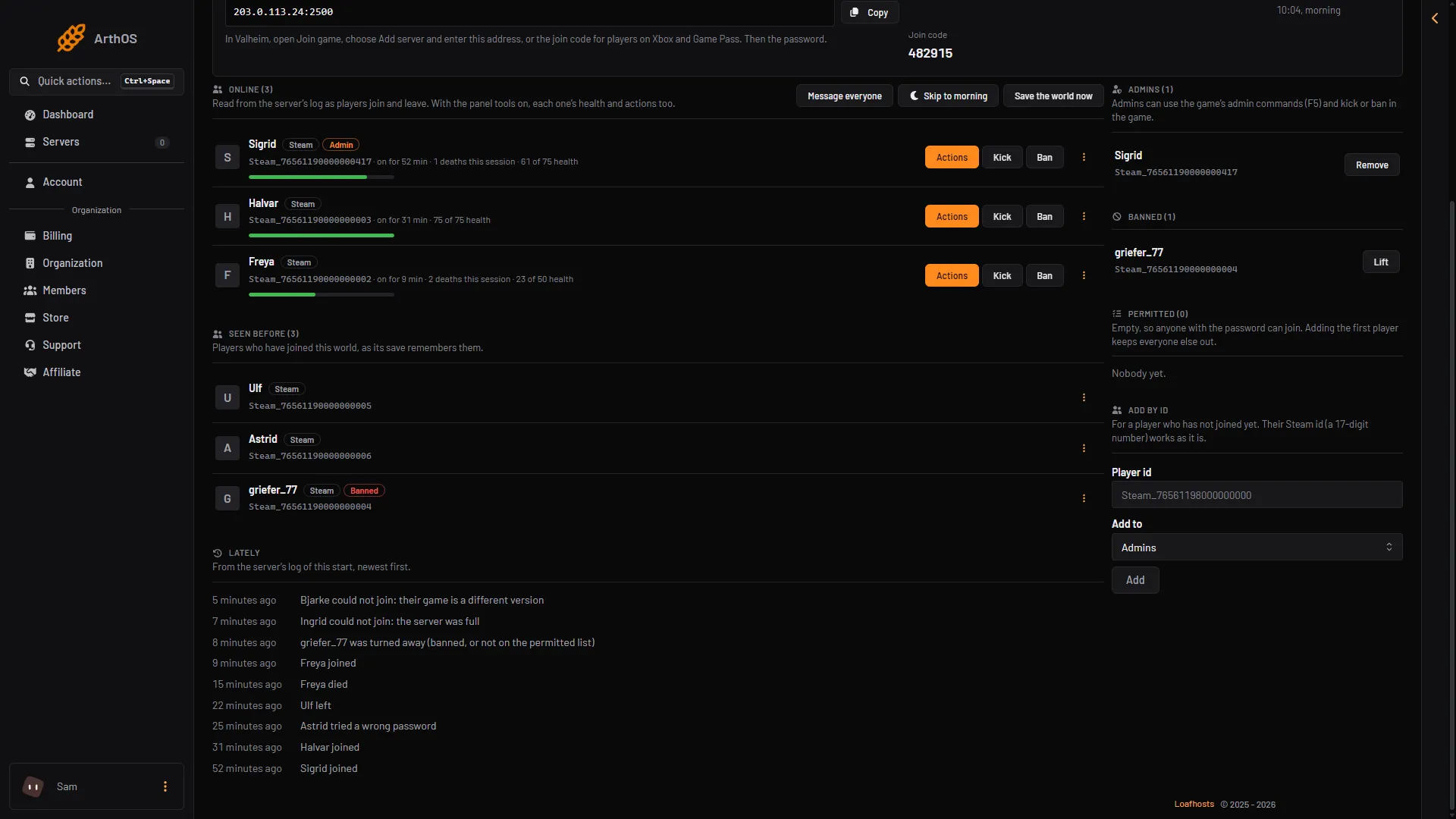1456x819 pixels.
Task: Click Skip to morning button
Action: [948, 96]
